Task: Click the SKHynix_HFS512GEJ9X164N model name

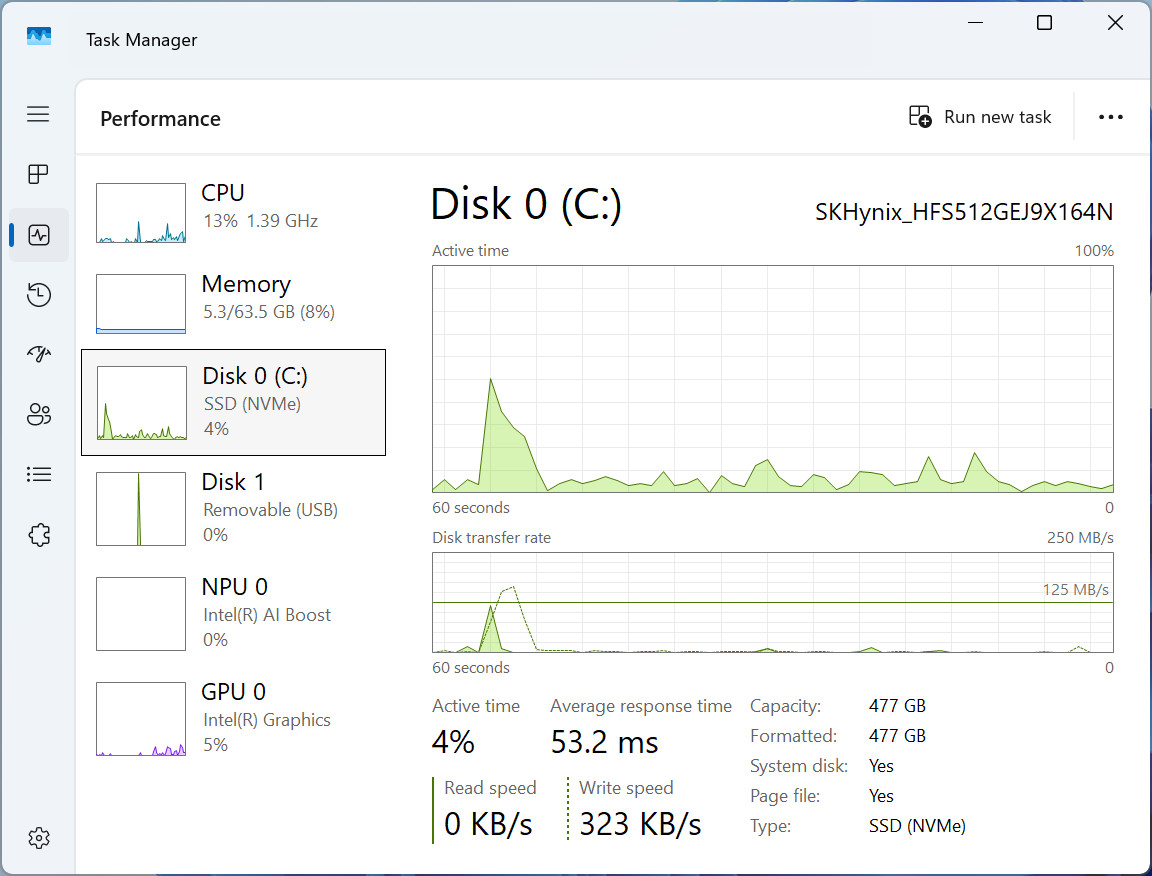Action: [x=964, y=212]
